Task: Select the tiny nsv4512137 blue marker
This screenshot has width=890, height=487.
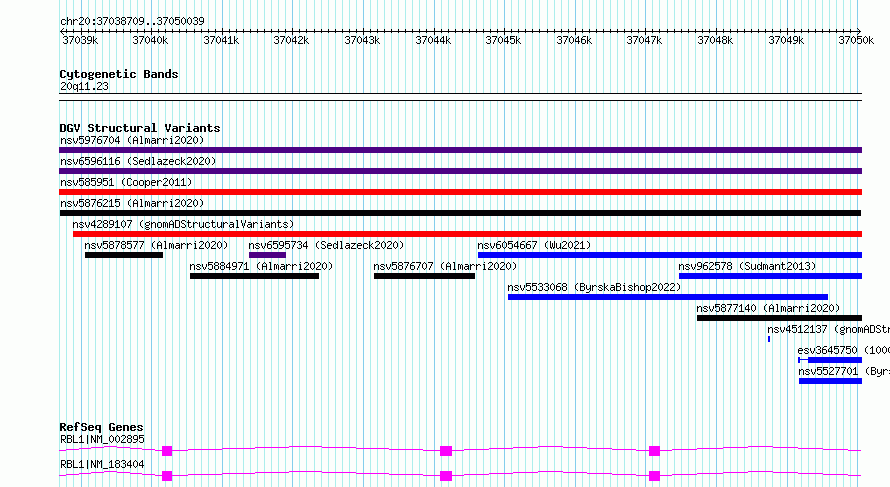Action: click(769, 339)
